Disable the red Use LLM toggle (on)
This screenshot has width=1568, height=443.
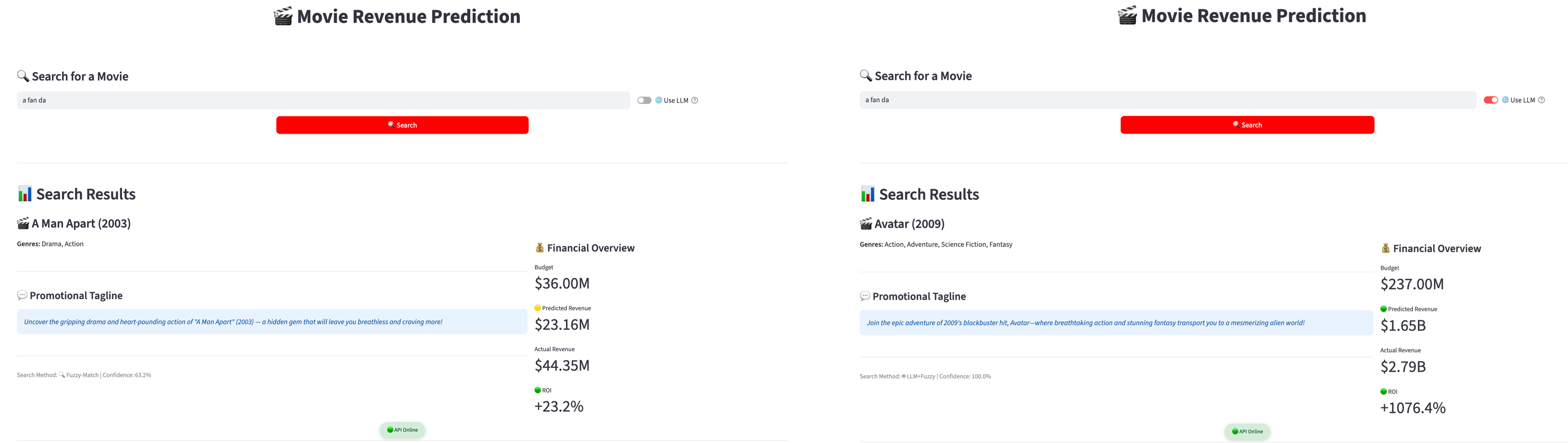(1490, 100)
